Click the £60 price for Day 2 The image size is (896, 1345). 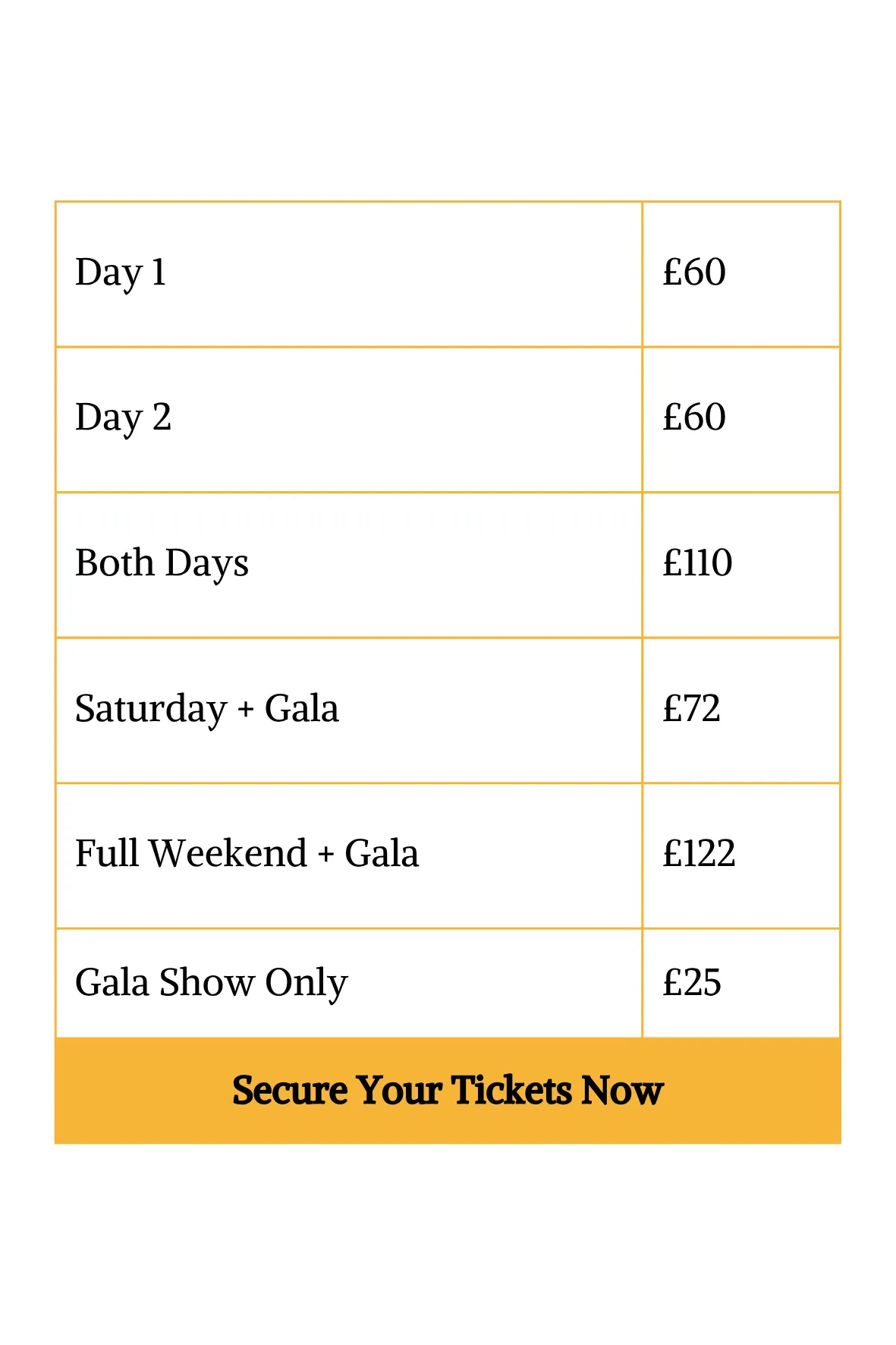694,417
